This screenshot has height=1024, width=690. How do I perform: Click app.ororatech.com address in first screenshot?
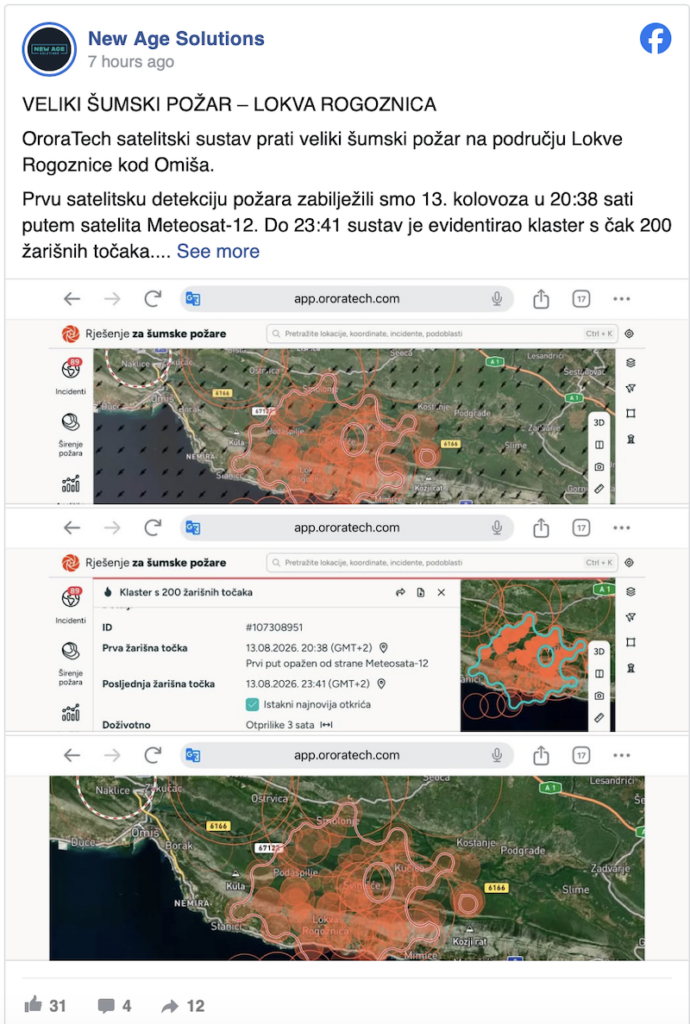click(x=347, y=298)
